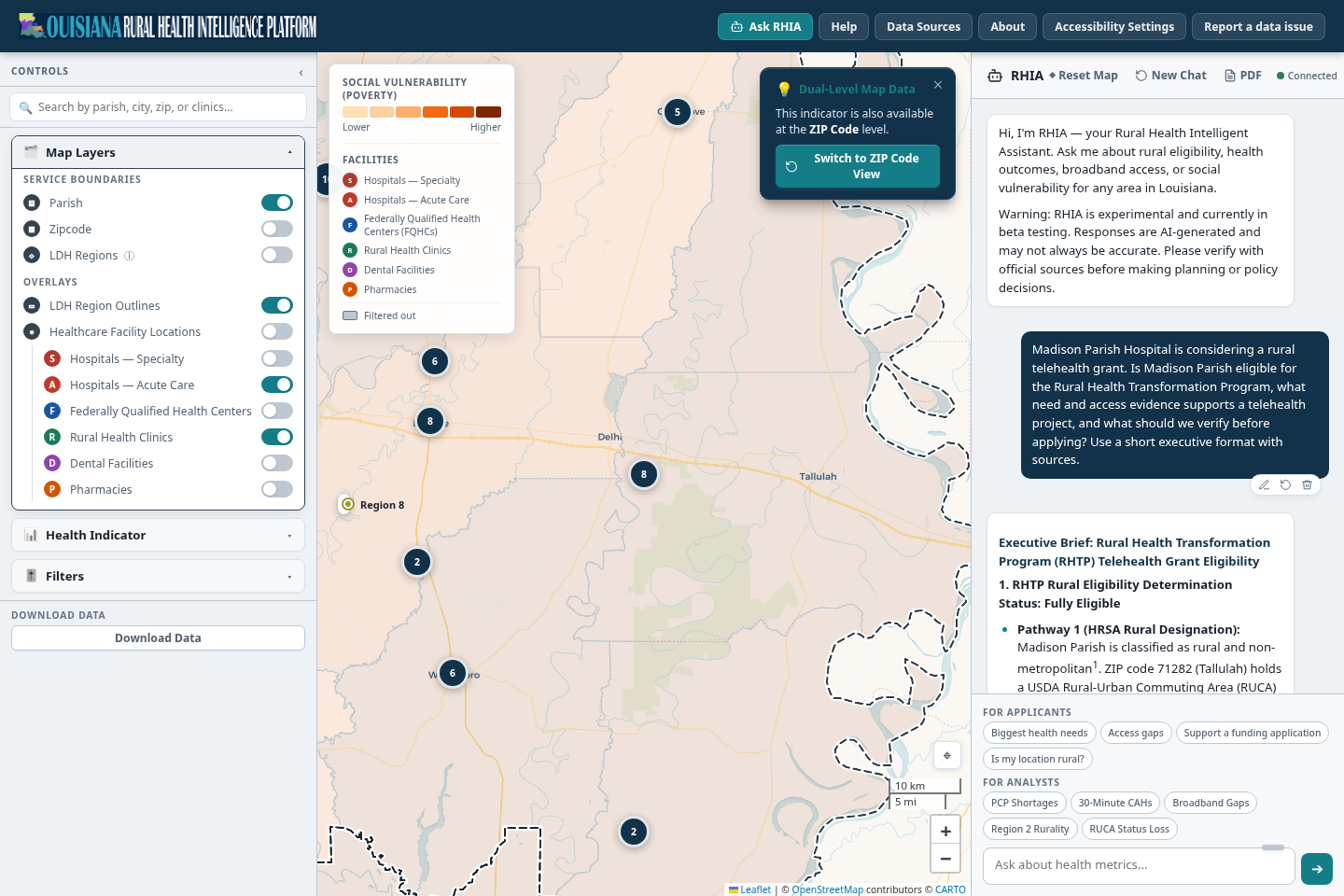This screenshot has height=896, width=1344.
Task: Click the lightest poverty legend swatch
Action: coord(355,112)
